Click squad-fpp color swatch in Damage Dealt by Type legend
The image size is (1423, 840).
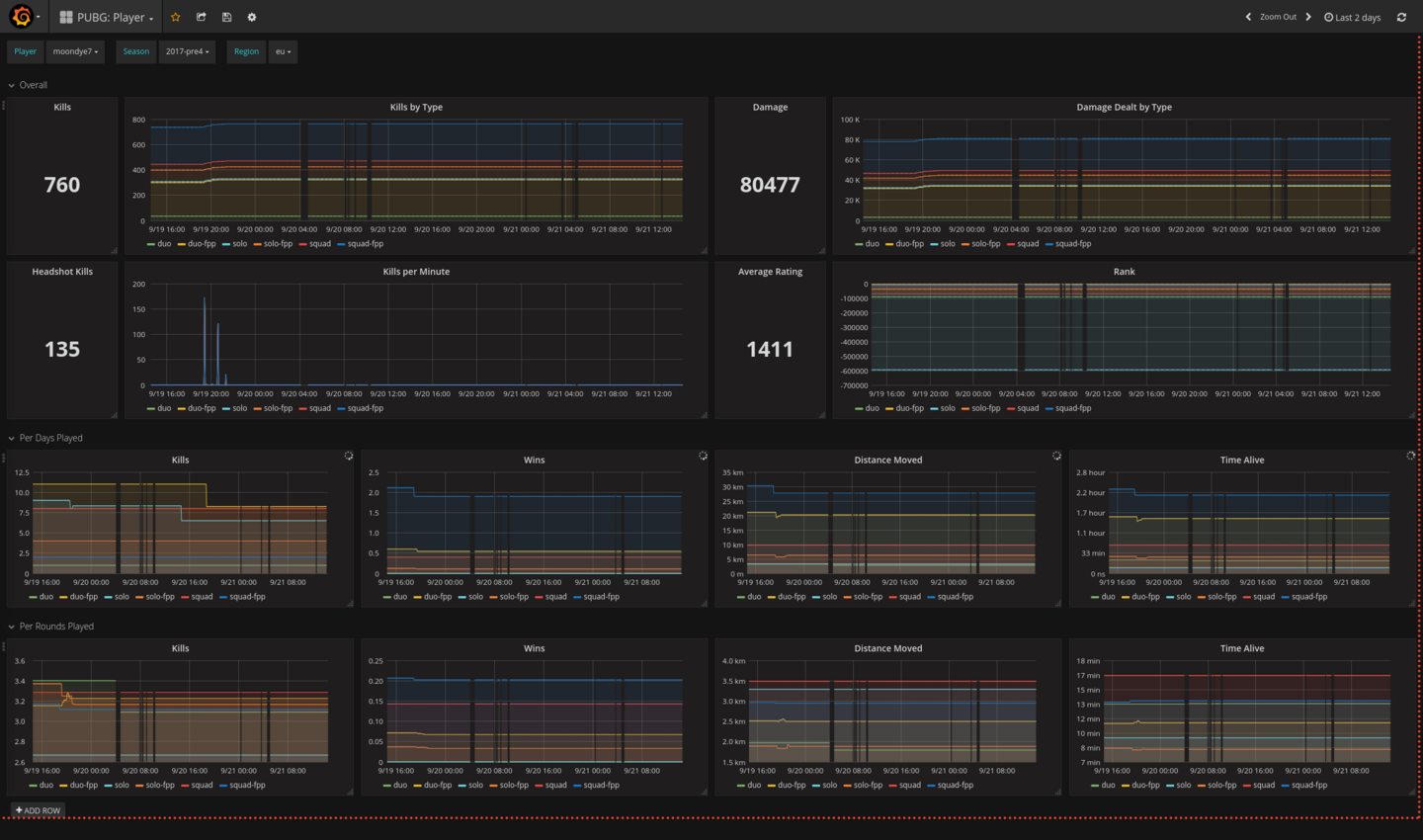coord(1050,244)
